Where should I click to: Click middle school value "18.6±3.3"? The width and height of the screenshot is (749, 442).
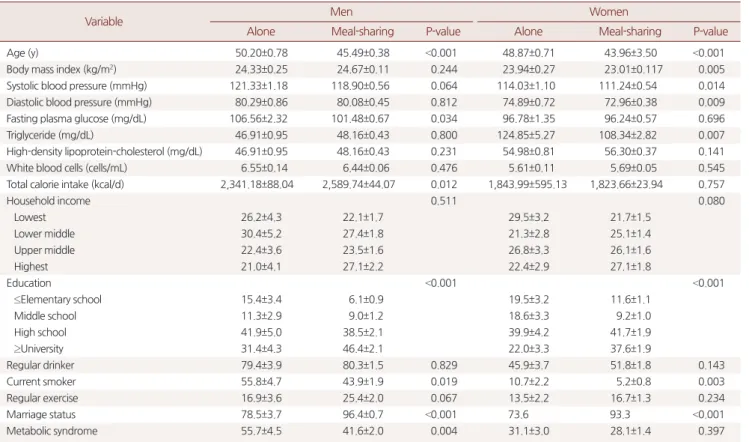click(x=528, y=316)
